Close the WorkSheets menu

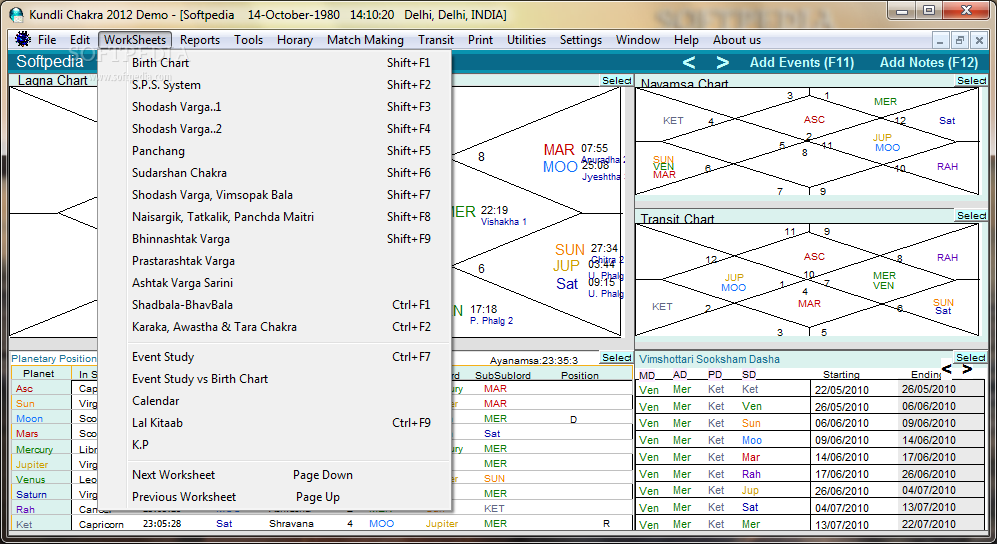point(135,39)
